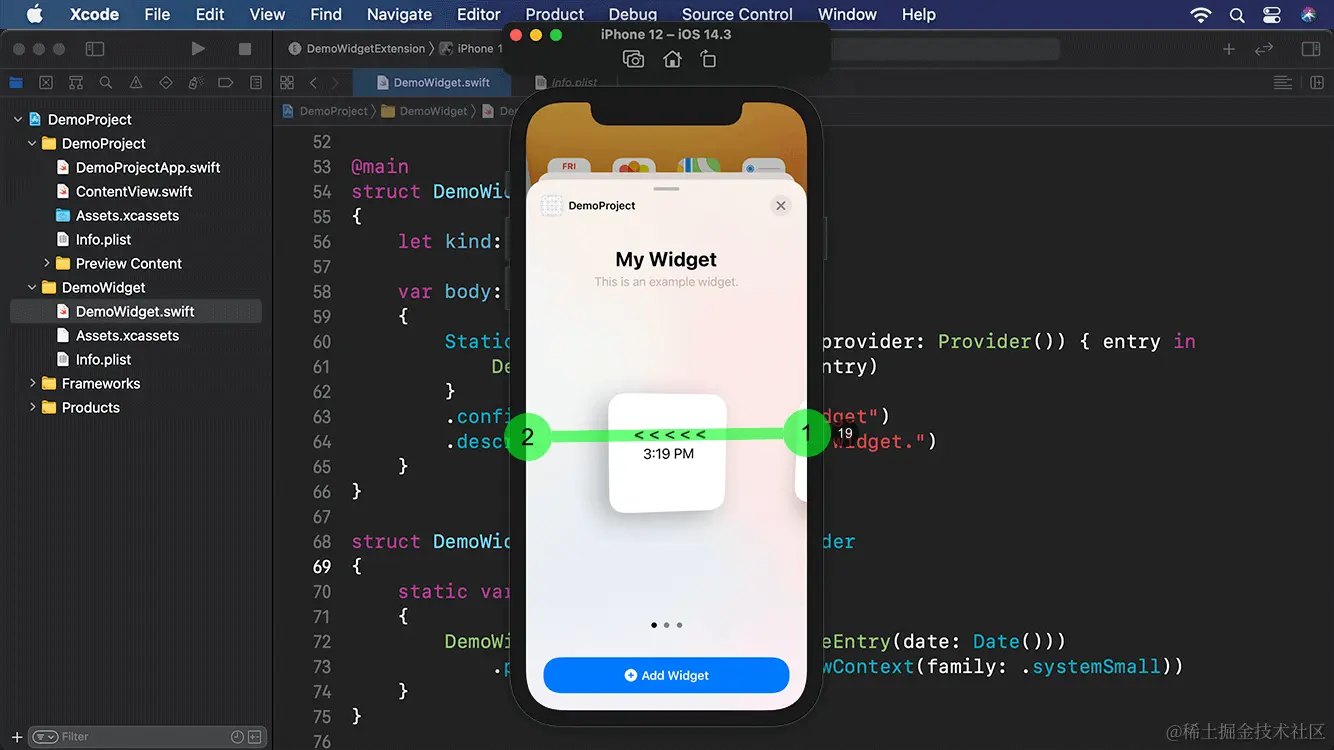The image size is (1334, 750).
Task: Go forward in editor history
Action: (x=337, y=83)
